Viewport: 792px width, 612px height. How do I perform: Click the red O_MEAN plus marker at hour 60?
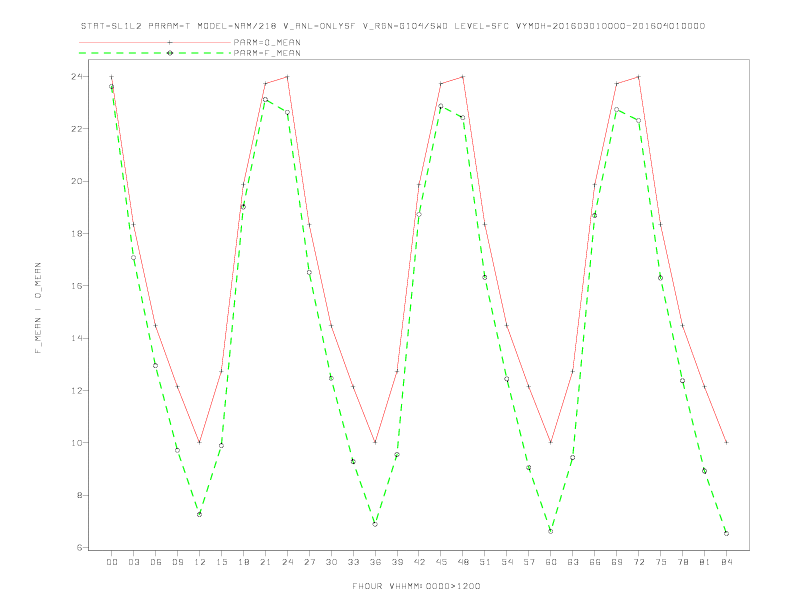[x=551, y=442]
